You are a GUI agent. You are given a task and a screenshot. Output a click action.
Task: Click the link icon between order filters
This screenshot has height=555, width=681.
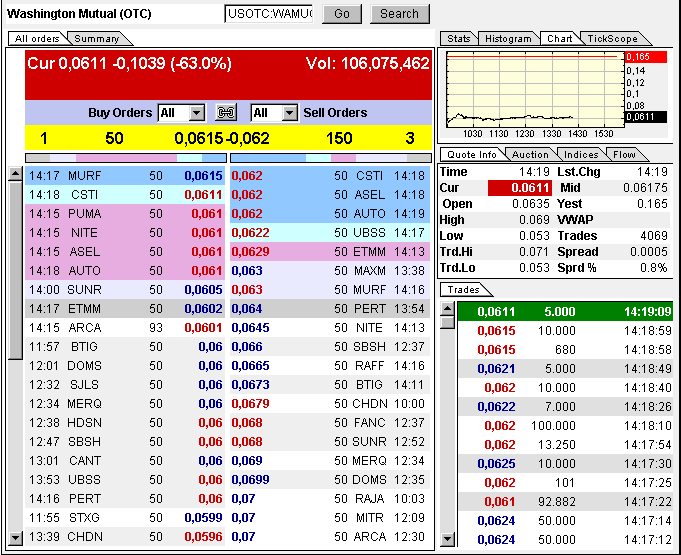point(226,113)
